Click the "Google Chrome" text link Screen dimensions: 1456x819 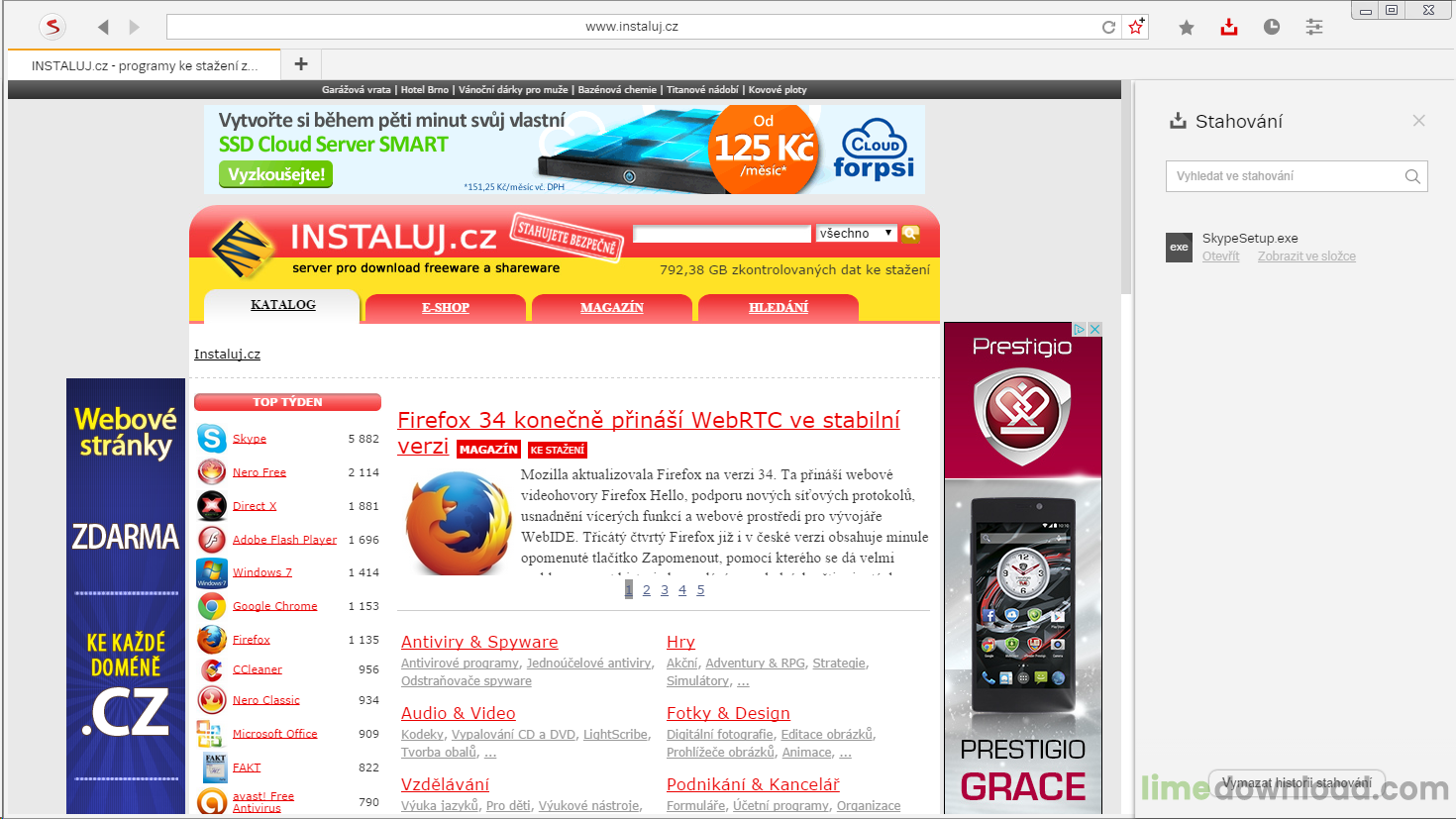pos(275,606)
